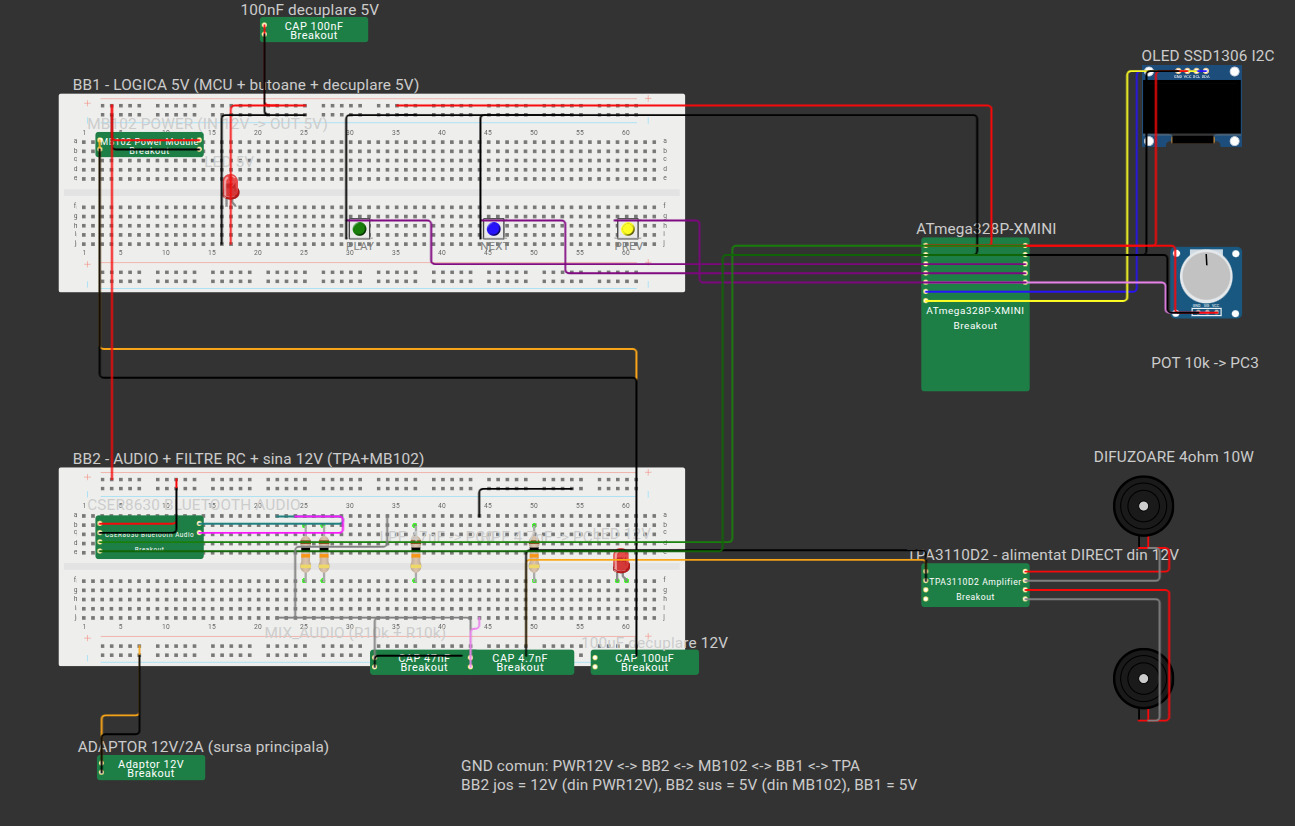Select the lower speaker component
The image size is (1295, 826).
1143,679
